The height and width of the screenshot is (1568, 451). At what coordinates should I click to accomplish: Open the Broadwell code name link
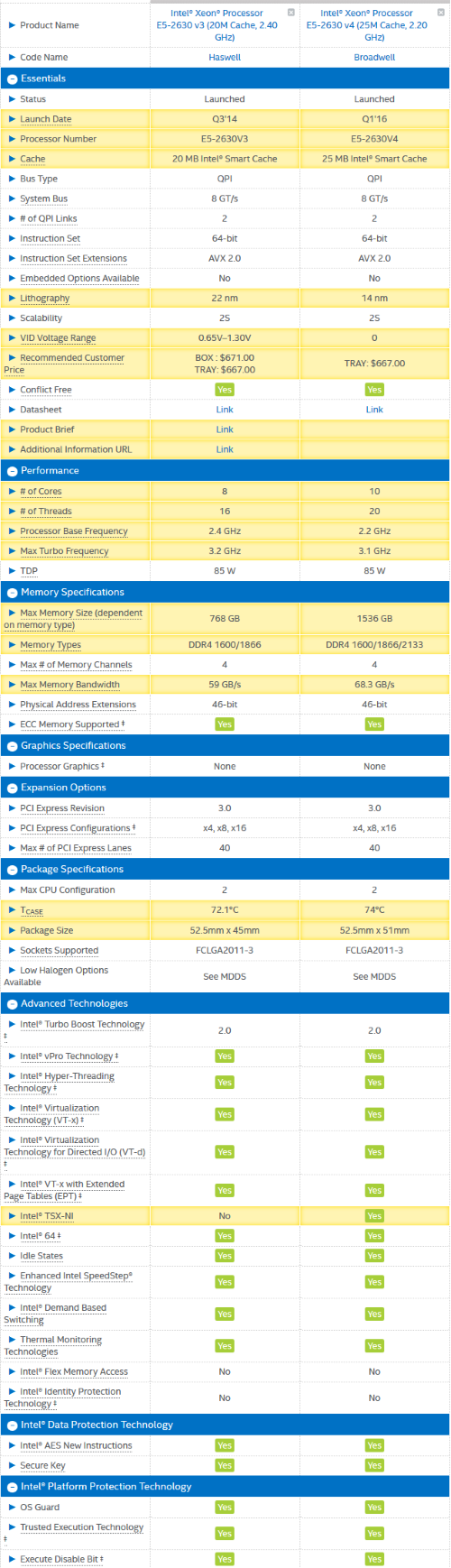(374, 57)
